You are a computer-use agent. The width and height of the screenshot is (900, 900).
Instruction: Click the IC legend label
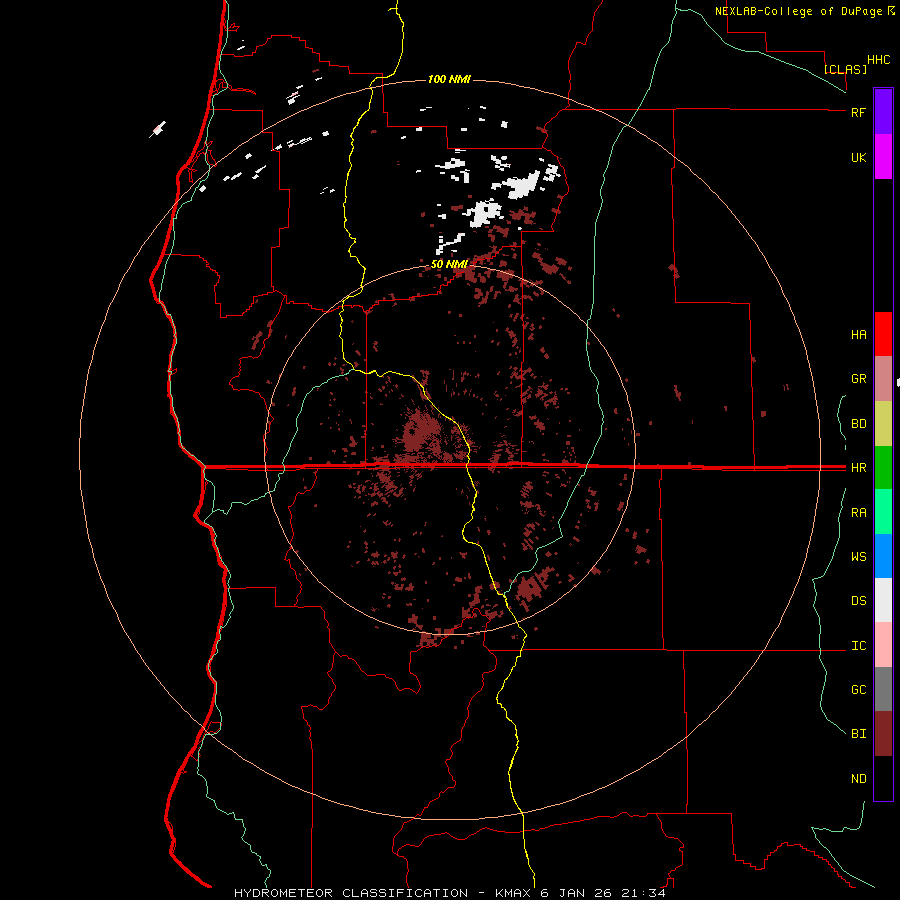(858, 646)
